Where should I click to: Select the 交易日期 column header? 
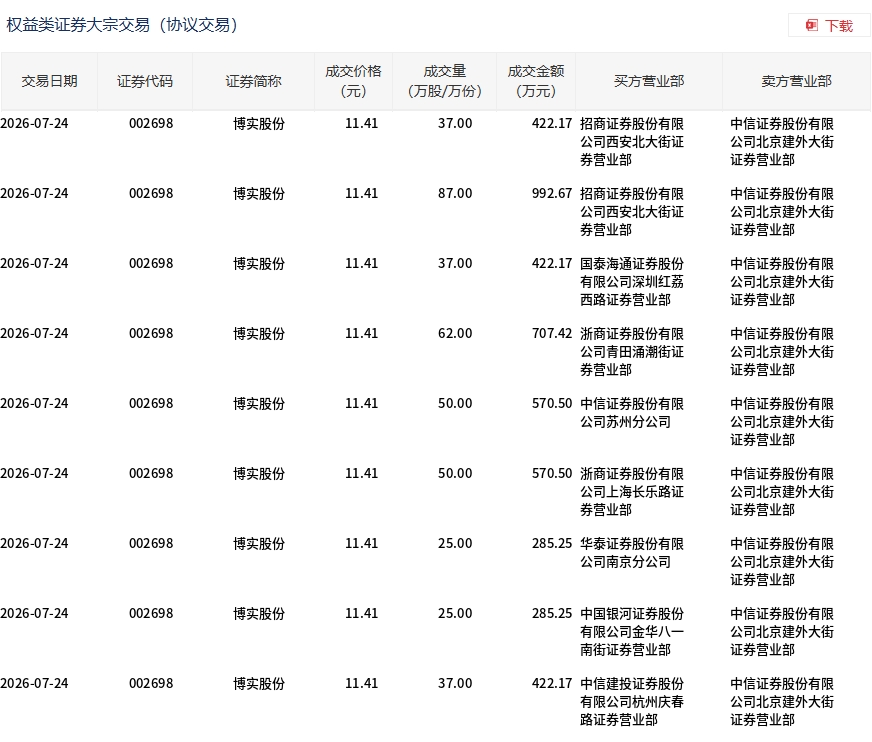click(49, 81)
